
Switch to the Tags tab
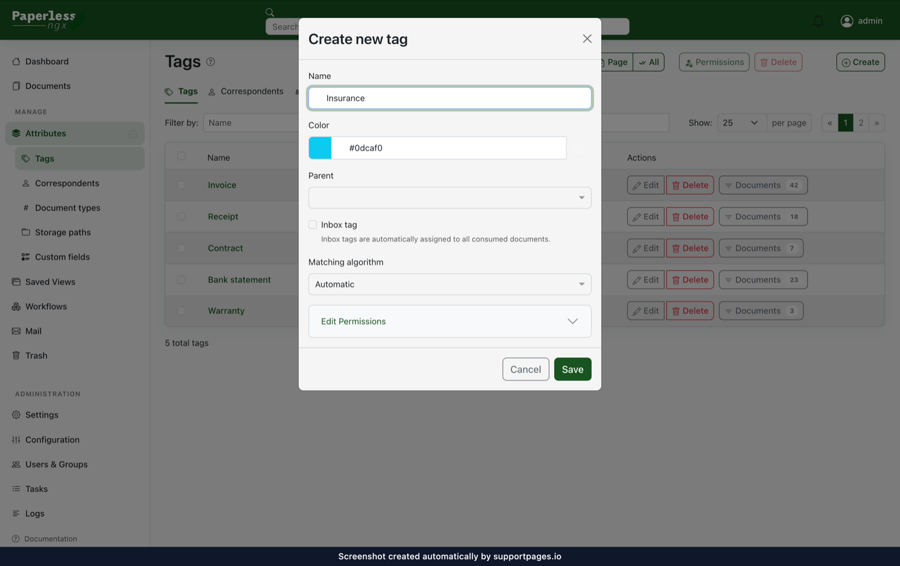[181, 91]
